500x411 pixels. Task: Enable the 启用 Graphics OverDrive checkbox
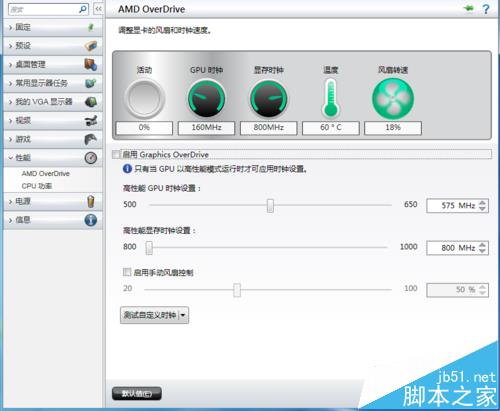[116, 154]
